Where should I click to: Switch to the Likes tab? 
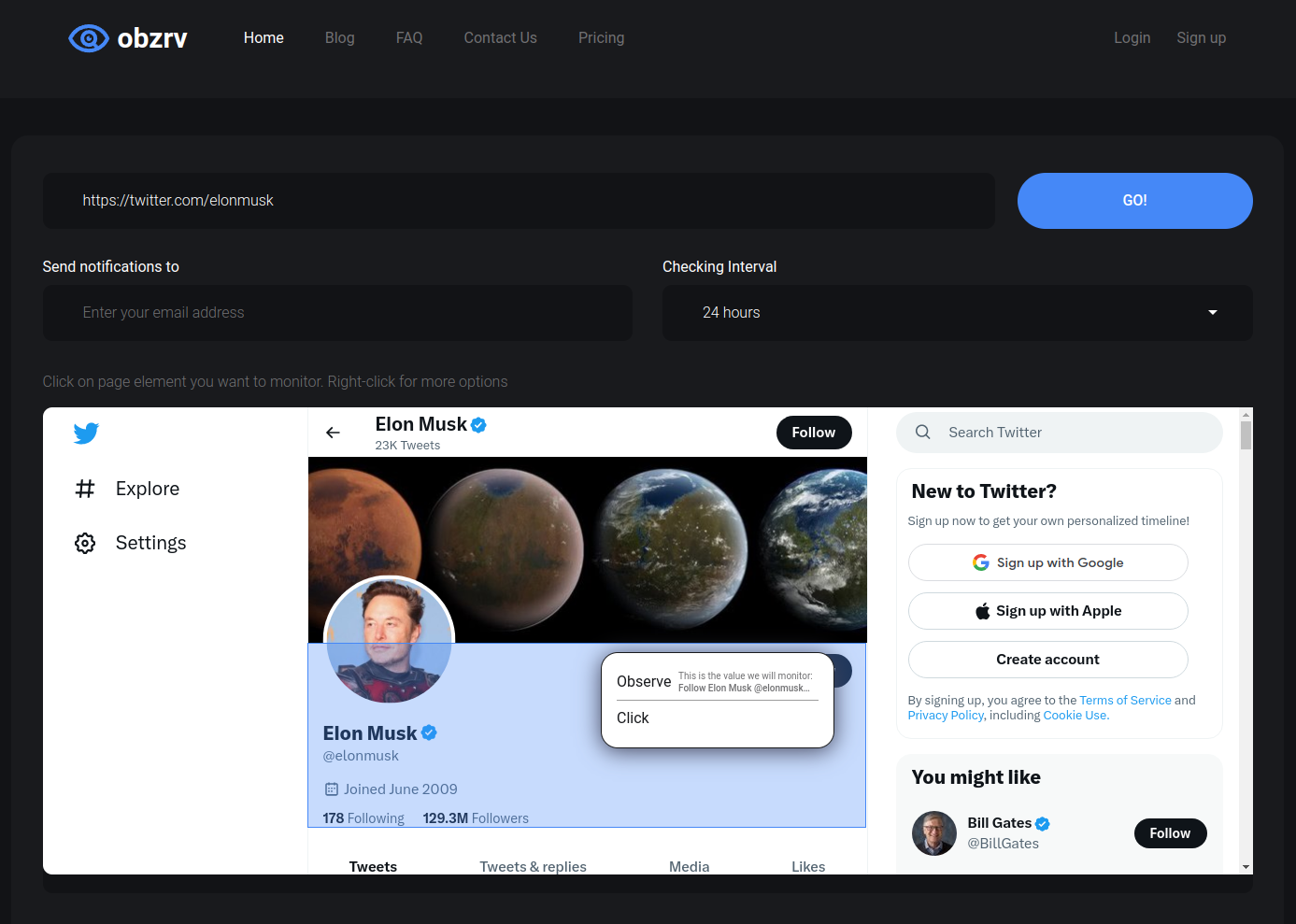point(808,866)
